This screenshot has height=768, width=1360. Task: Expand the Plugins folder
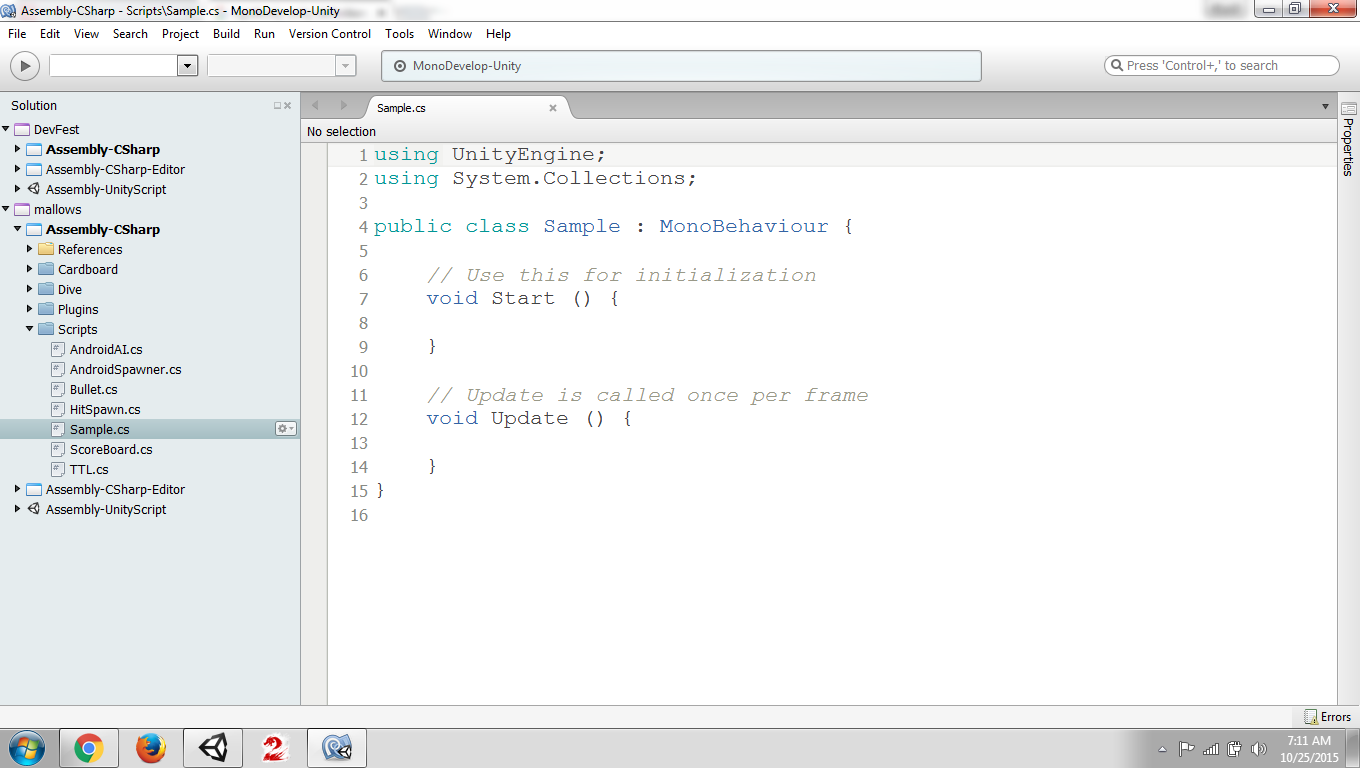point(30,309)
